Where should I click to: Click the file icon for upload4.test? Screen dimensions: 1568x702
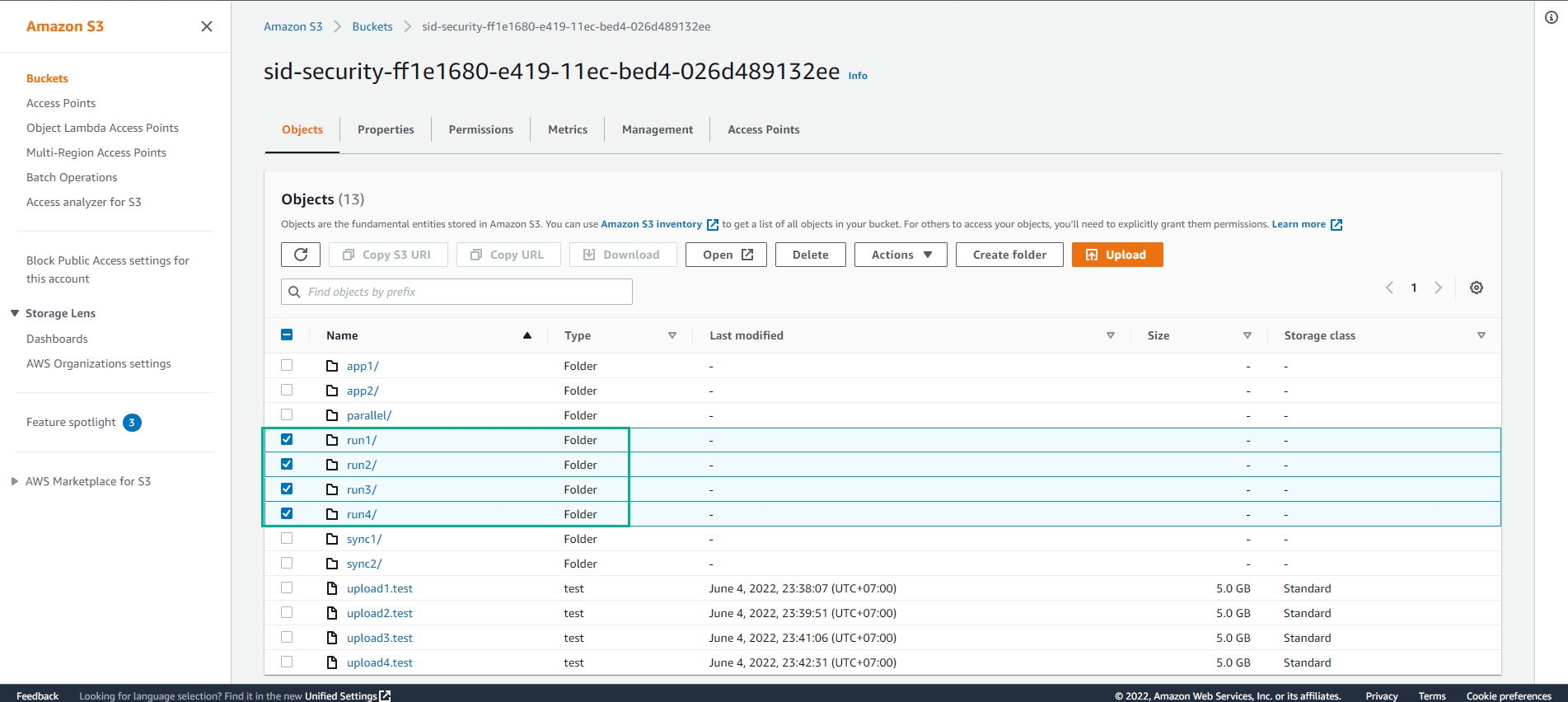[x=332, y=662]
